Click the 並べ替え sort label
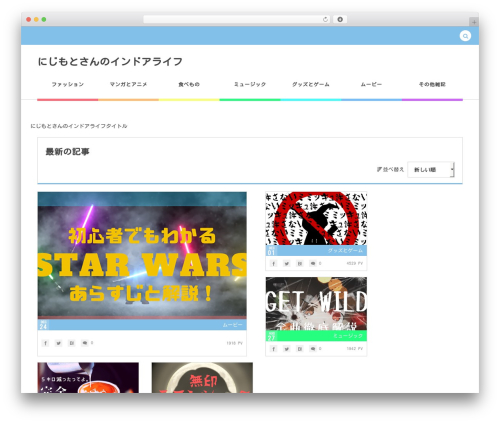Image resolution: width=500 pixels, height=423 pixels. [x=390, y=169]
